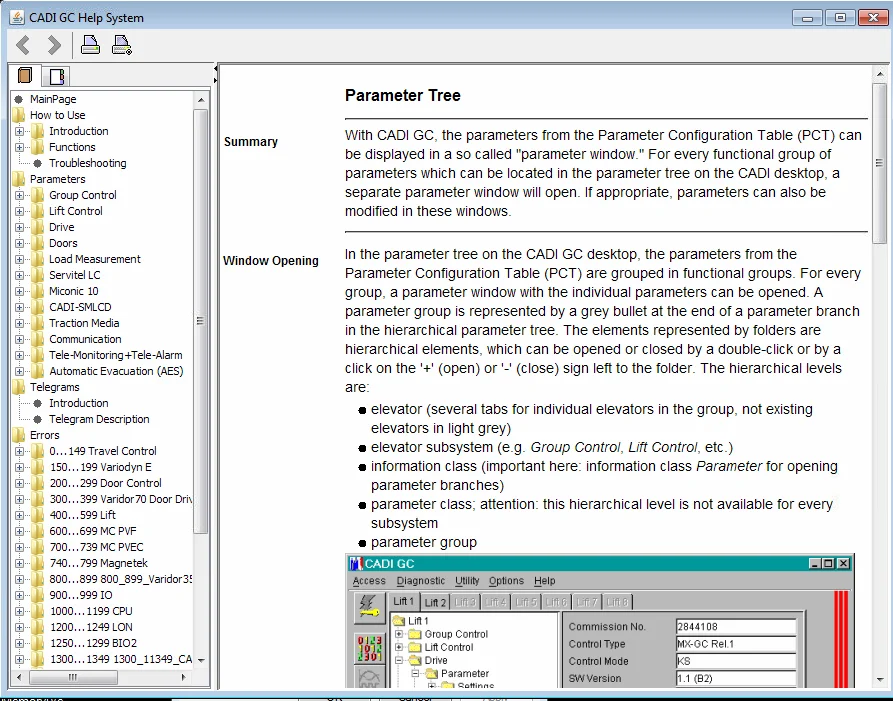Expand the Miconic 10 node
893x701 pixels.
tap(19, 291)
